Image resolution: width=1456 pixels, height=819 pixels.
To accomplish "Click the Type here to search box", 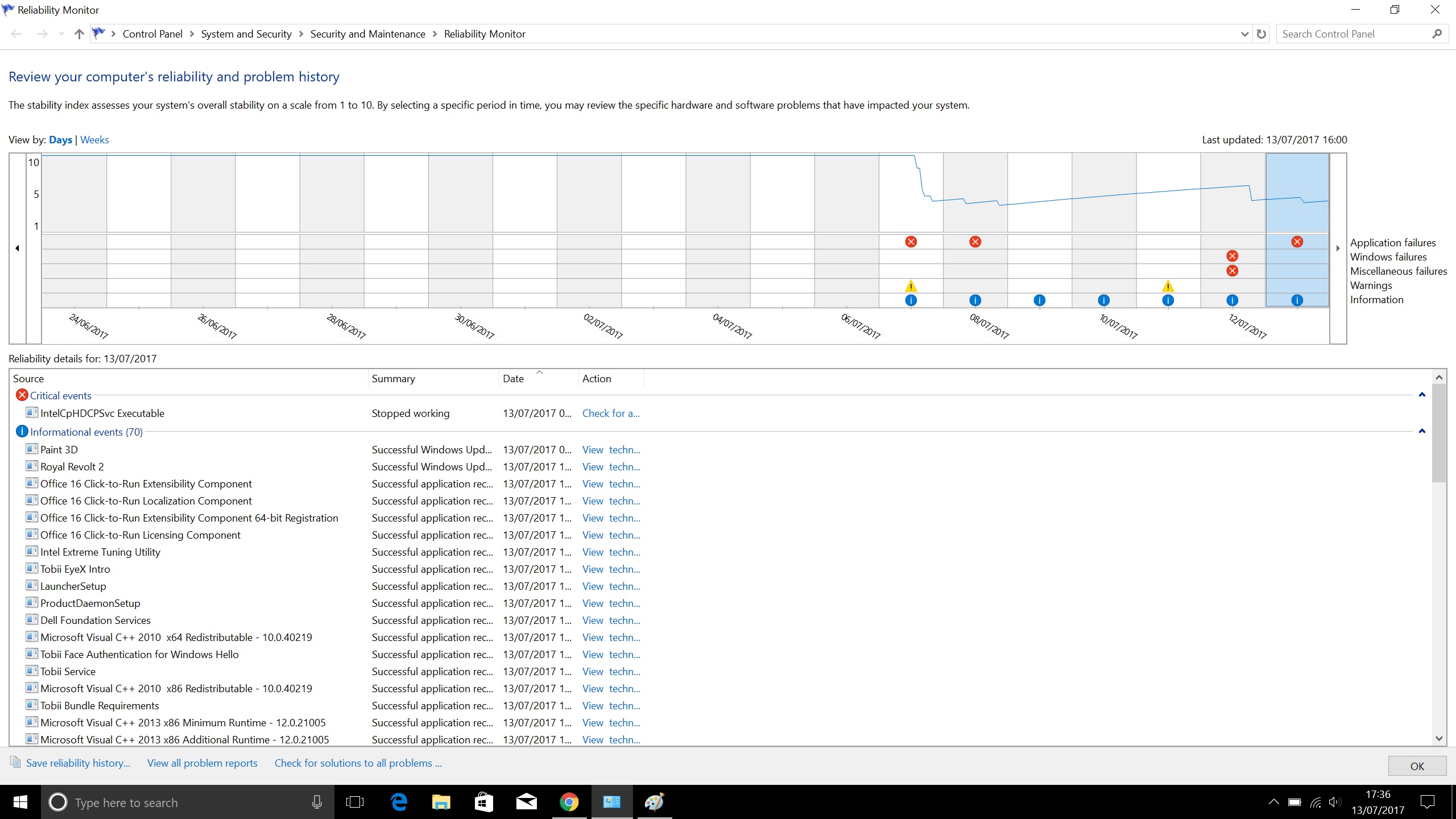I will (188, 803).
